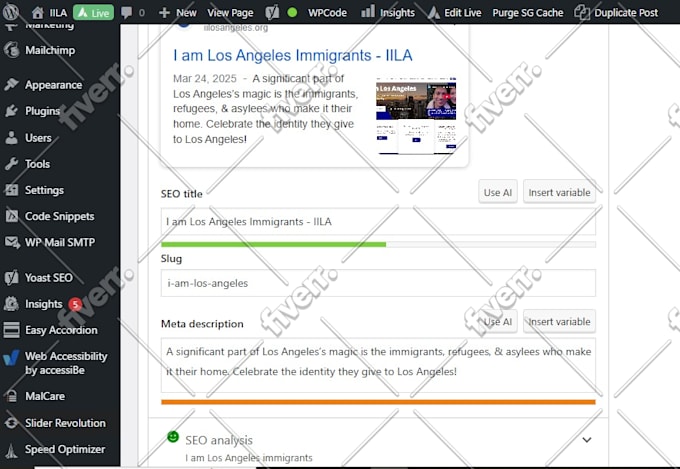Viewport: 680px width, 469px height.
Task: Click the Google preview title link
Action: (x=293, y=56)
